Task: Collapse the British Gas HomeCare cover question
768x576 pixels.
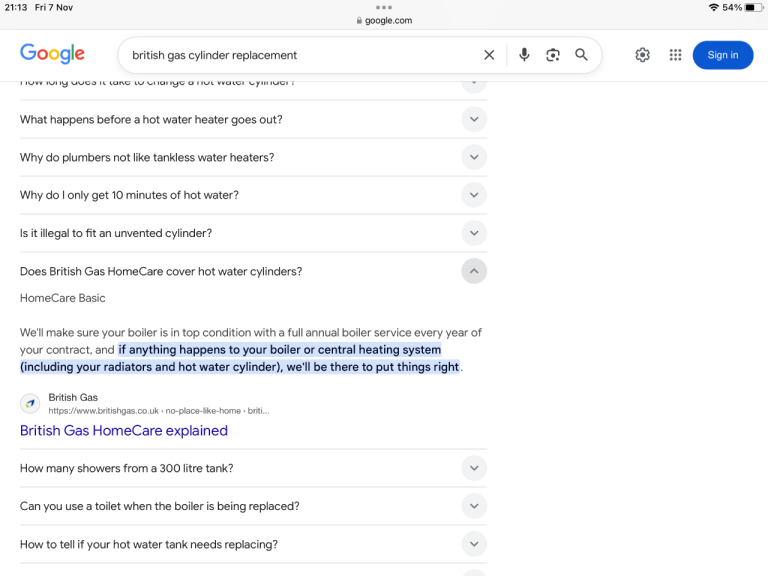Action: (474, 272)
